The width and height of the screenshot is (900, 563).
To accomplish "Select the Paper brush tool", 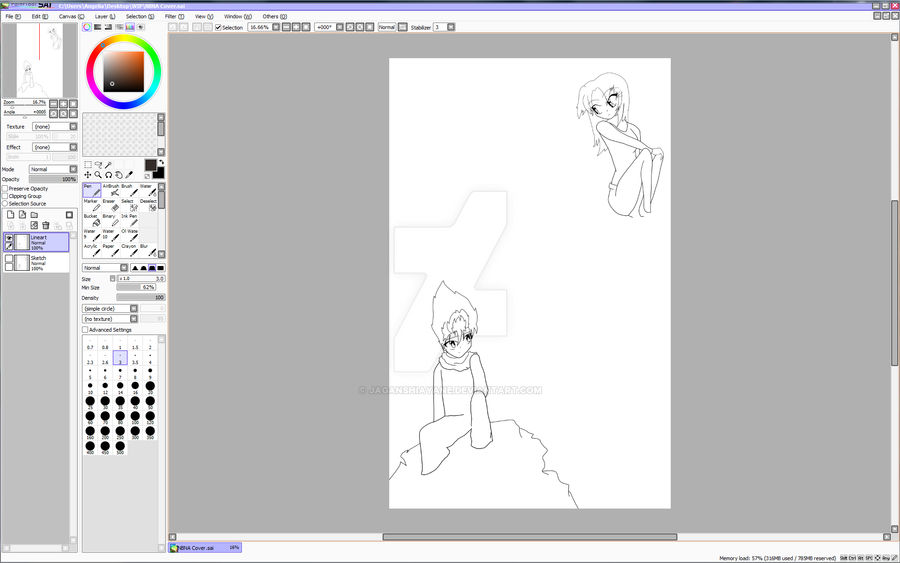I will 111,250.
